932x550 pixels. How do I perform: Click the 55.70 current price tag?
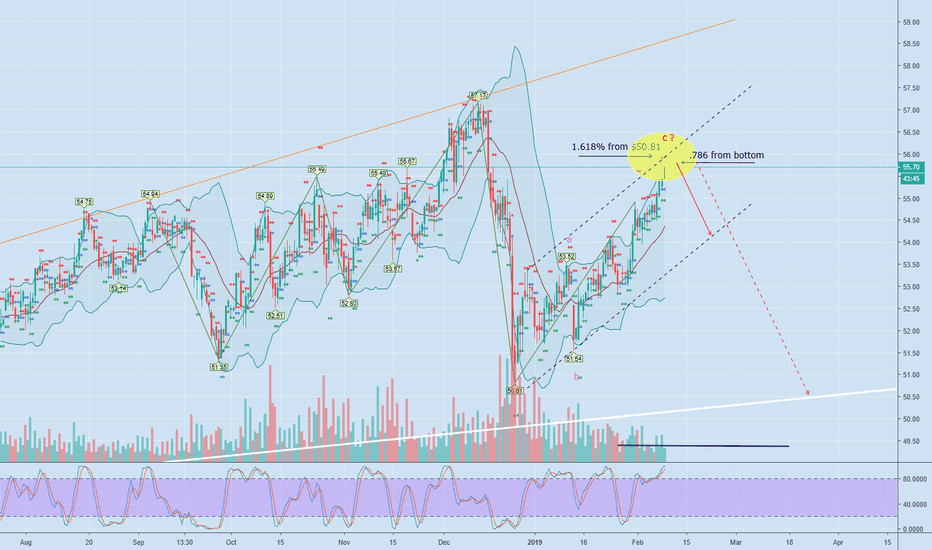[x=911, y=168]
